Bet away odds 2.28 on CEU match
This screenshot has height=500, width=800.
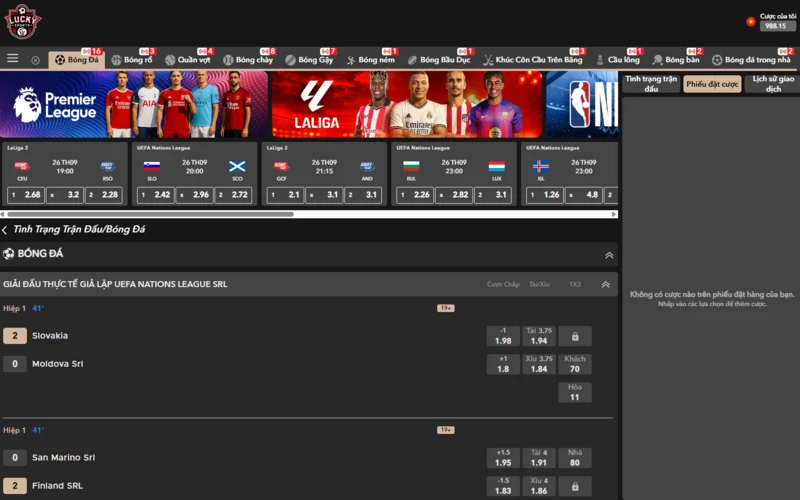coord(104,195)
